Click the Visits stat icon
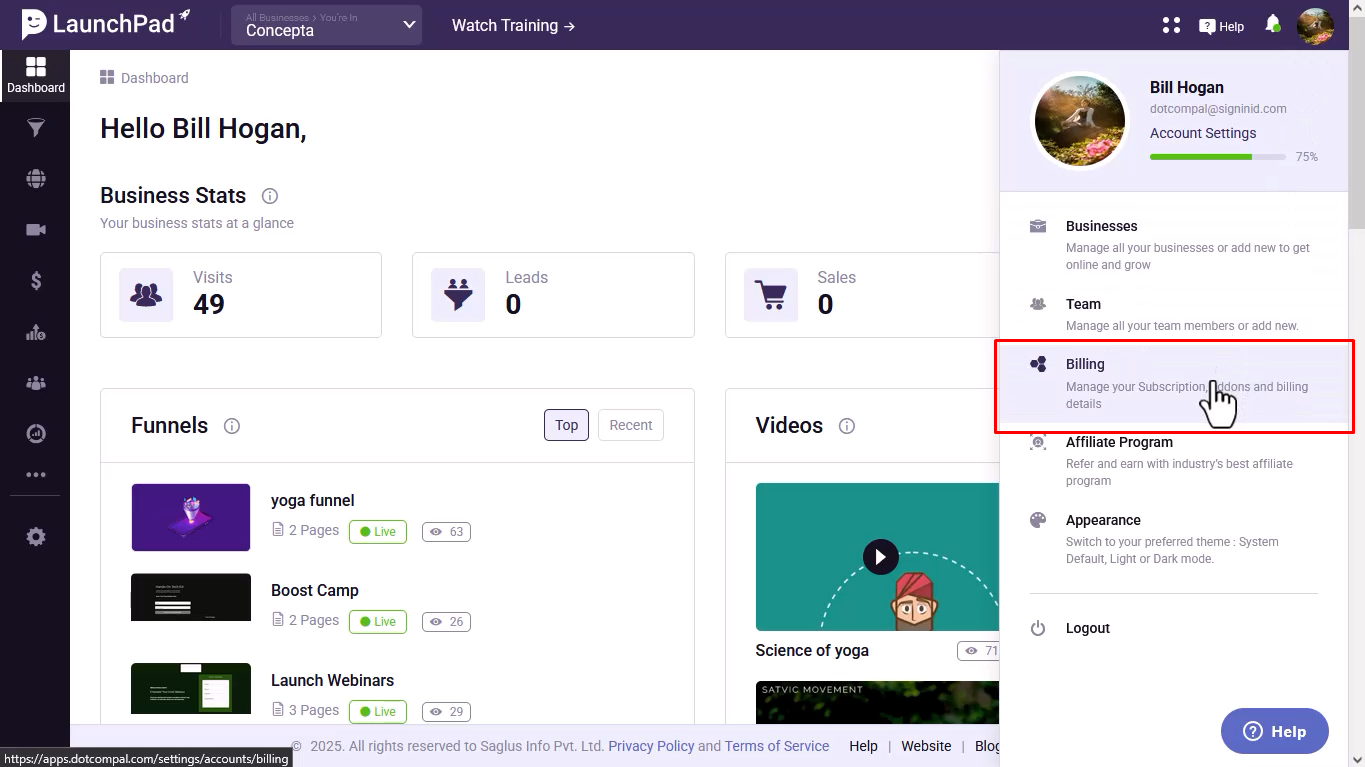The width and height of the screenshot is (1365, 767). (146, 295)
